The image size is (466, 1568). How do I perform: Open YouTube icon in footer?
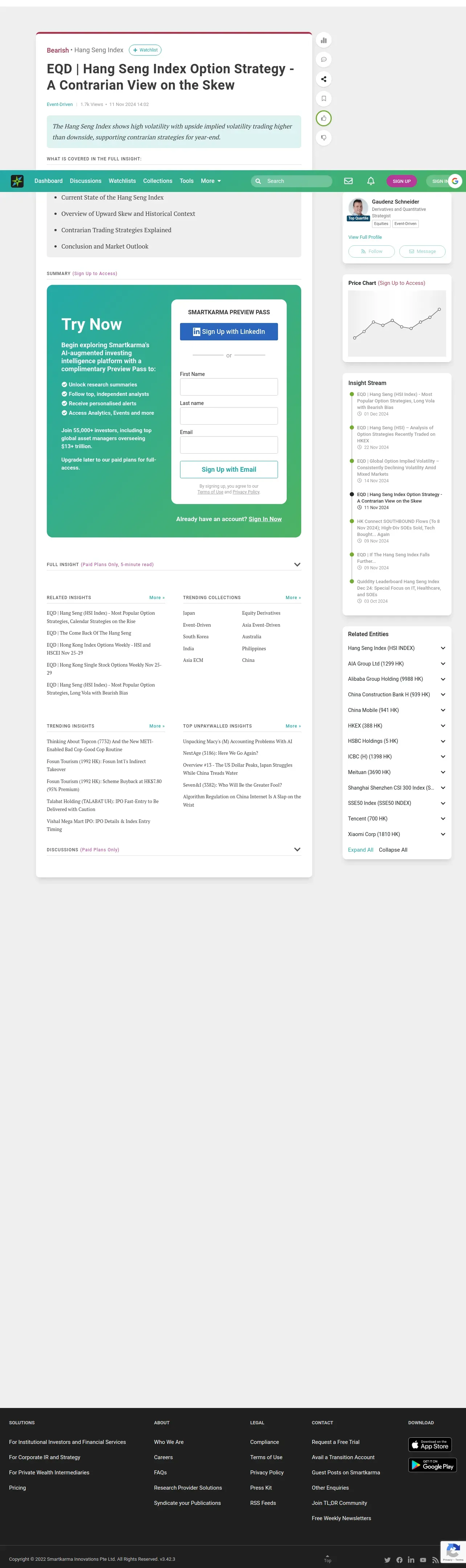pyautogui.click(x=423, y=1560)
